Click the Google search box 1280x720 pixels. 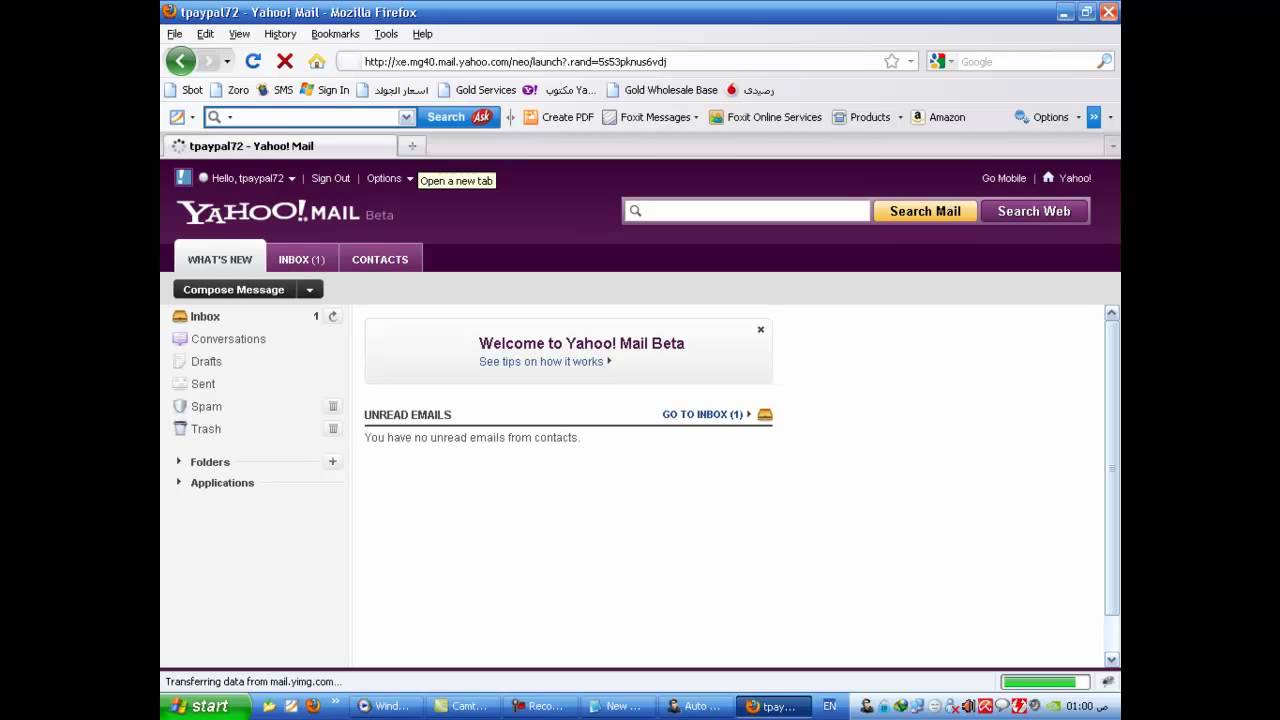pyautogui.click(x=1025, y=62)
